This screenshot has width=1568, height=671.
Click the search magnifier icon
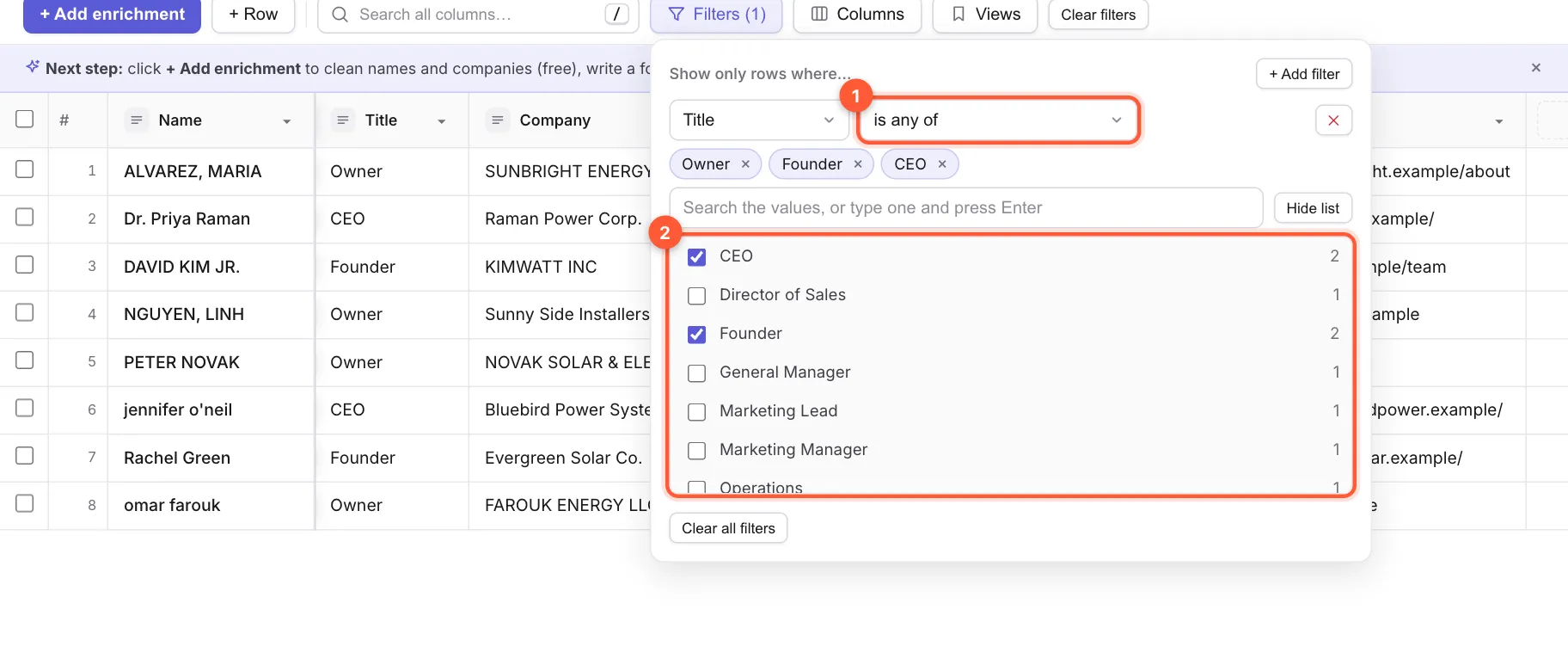pos(340,15)
